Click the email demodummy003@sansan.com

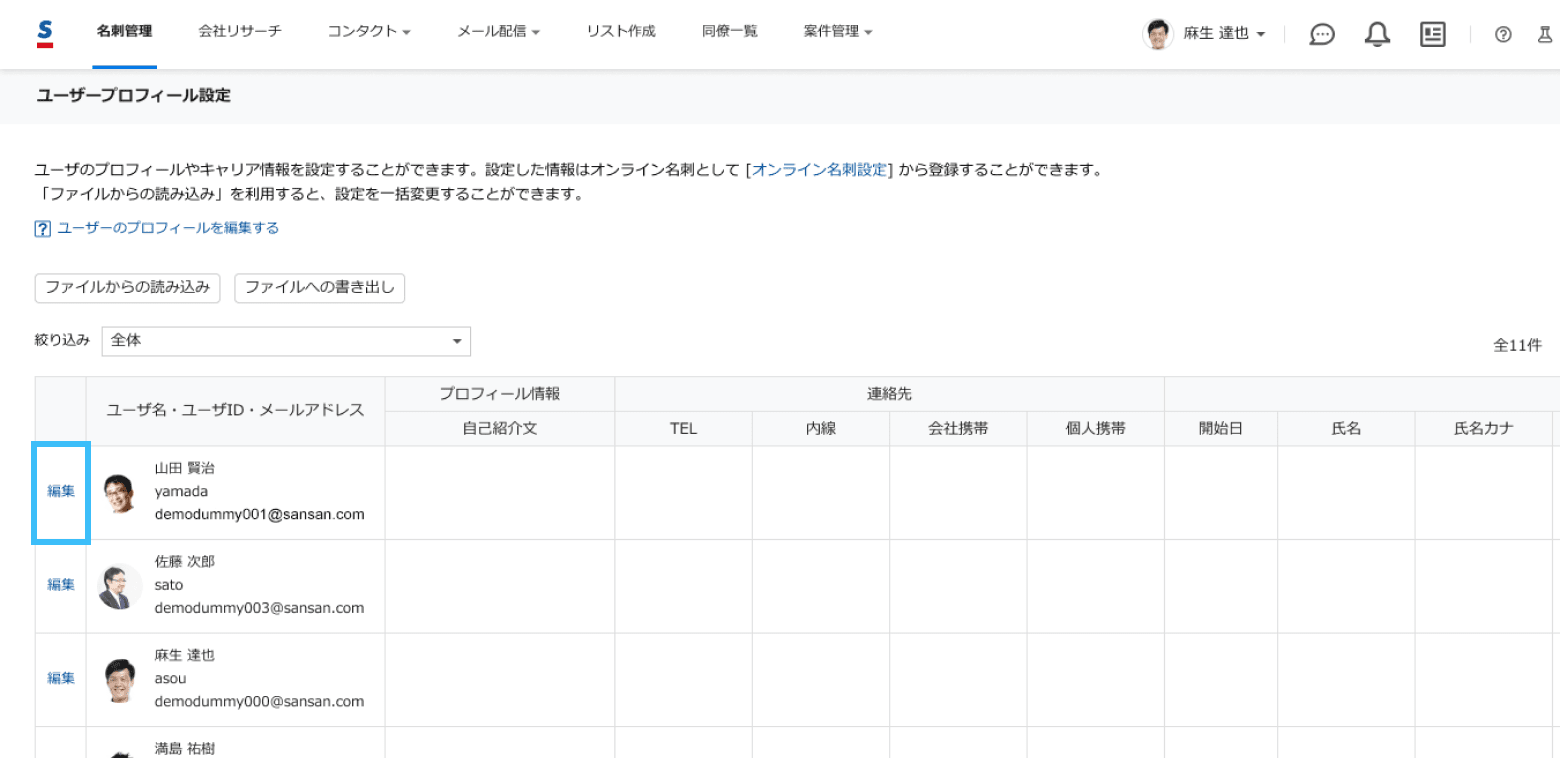click(x=260, y=608)
